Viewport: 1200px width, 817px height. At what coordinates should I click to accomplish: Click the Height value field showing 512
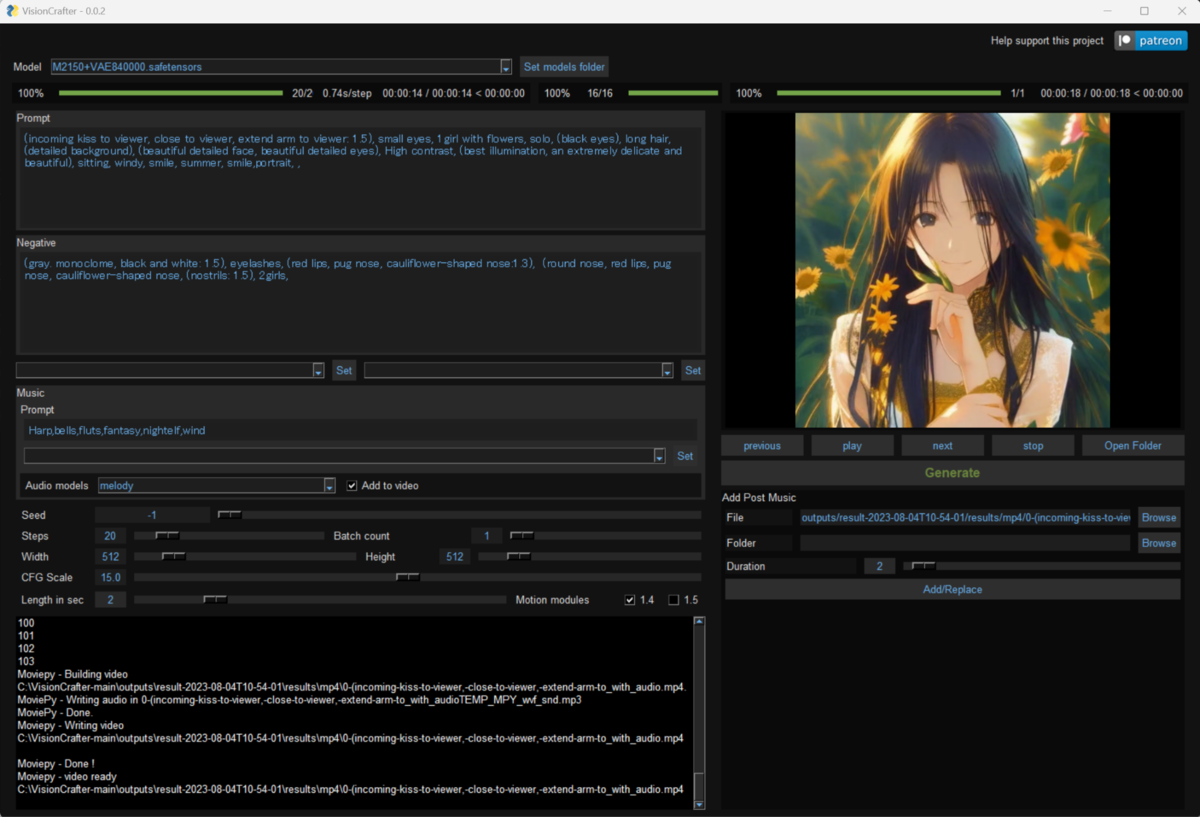pyautogui.click(x=455, y=557)
